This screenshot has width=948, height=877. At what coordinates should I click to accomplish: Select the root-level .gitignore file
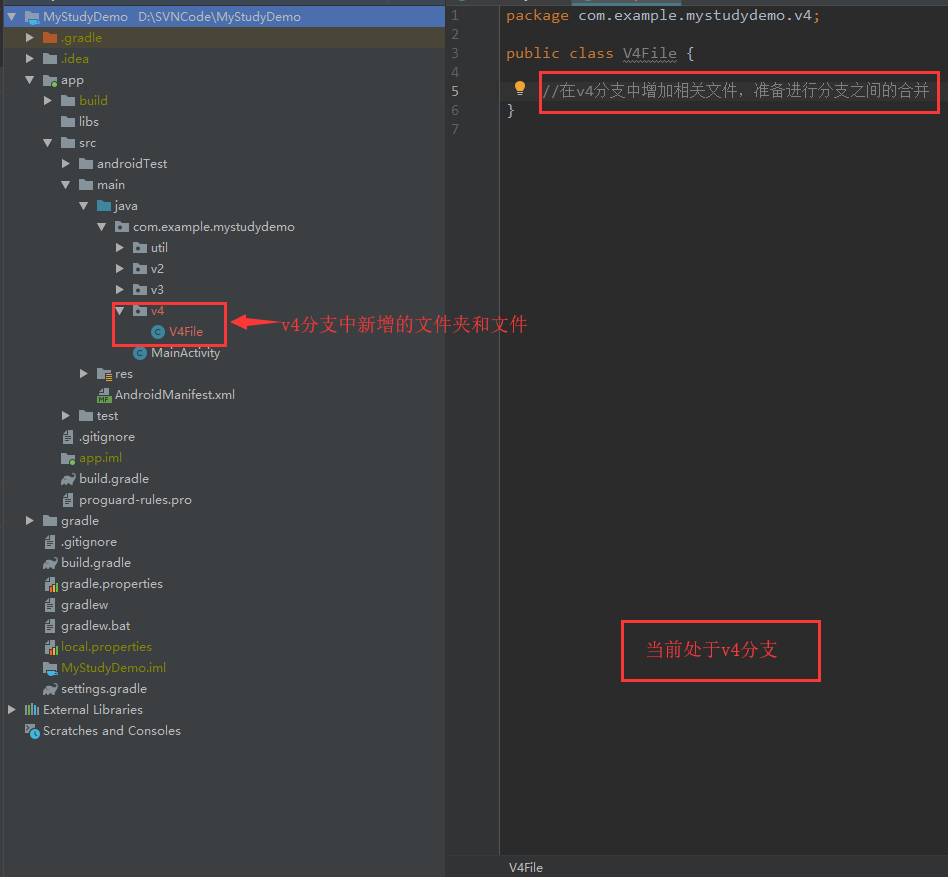click(88, 542)
